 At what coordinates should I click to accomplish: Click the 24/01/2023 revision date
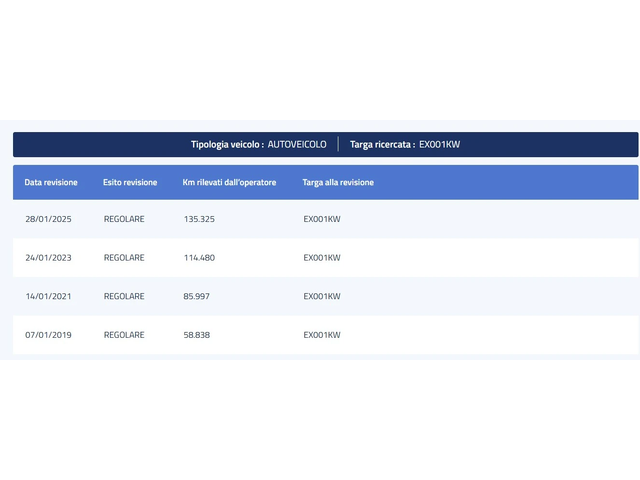point(48,258)
